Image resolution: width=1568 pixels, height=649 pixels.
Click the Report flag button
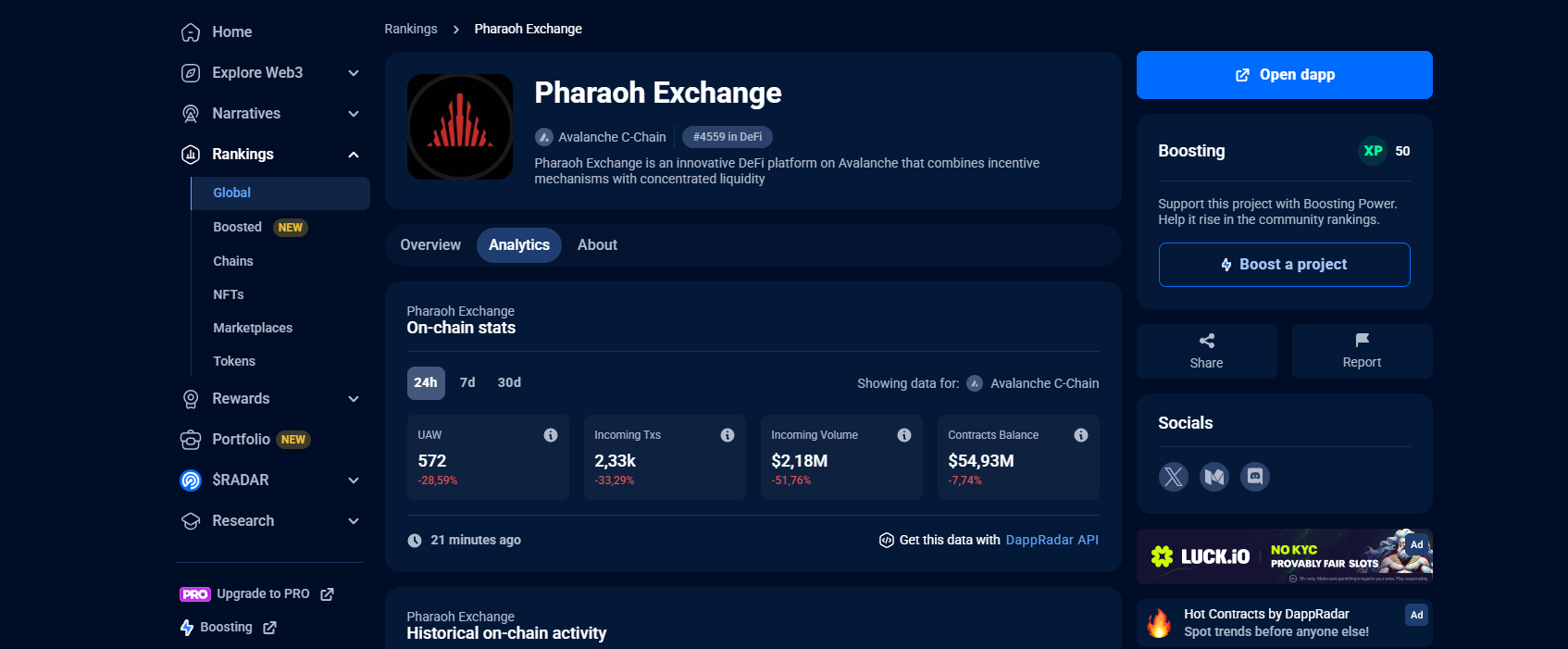coord(1363,351)
